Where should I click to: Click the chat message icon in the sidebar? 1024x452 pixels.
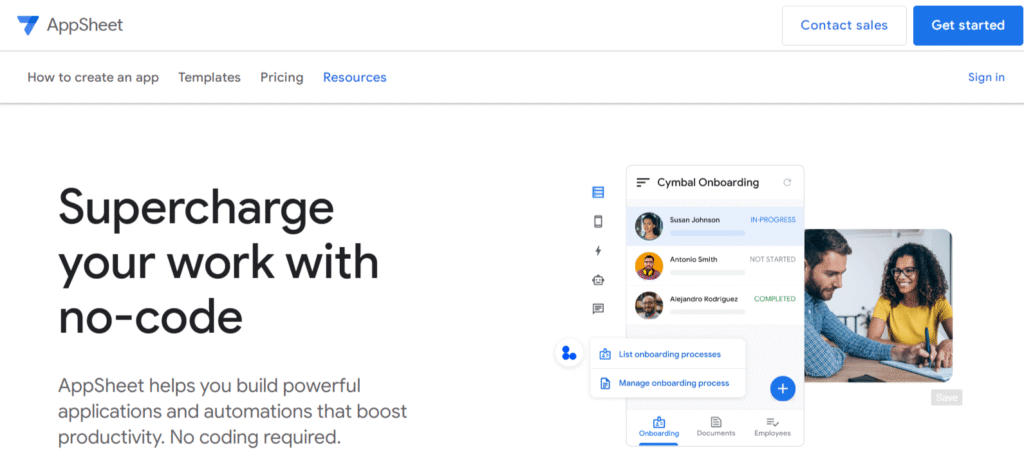click(x=598, y=309)
